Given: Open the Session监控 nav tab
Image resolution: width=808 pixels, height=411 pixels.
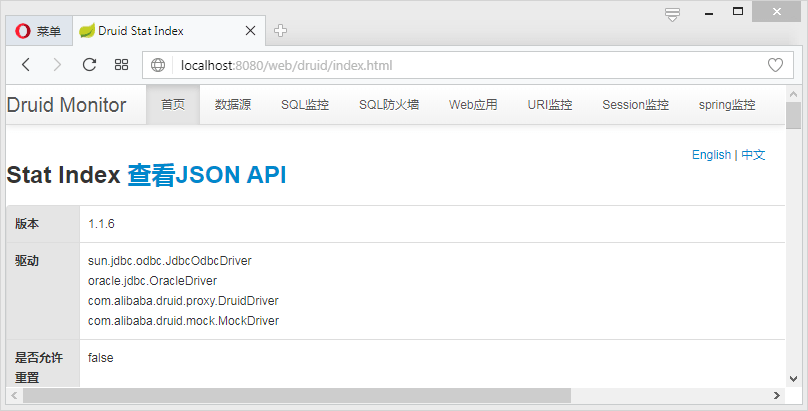Looking at the screenshot, I should coord(635,105).
